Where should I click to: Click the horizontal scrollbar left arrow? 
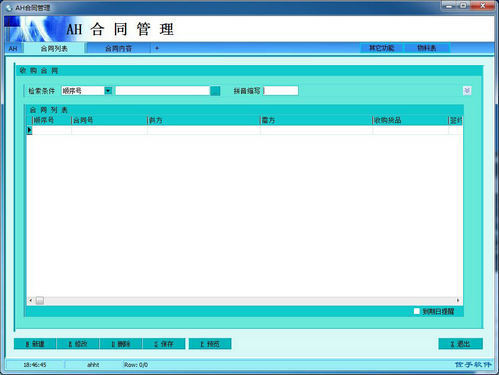30,301
